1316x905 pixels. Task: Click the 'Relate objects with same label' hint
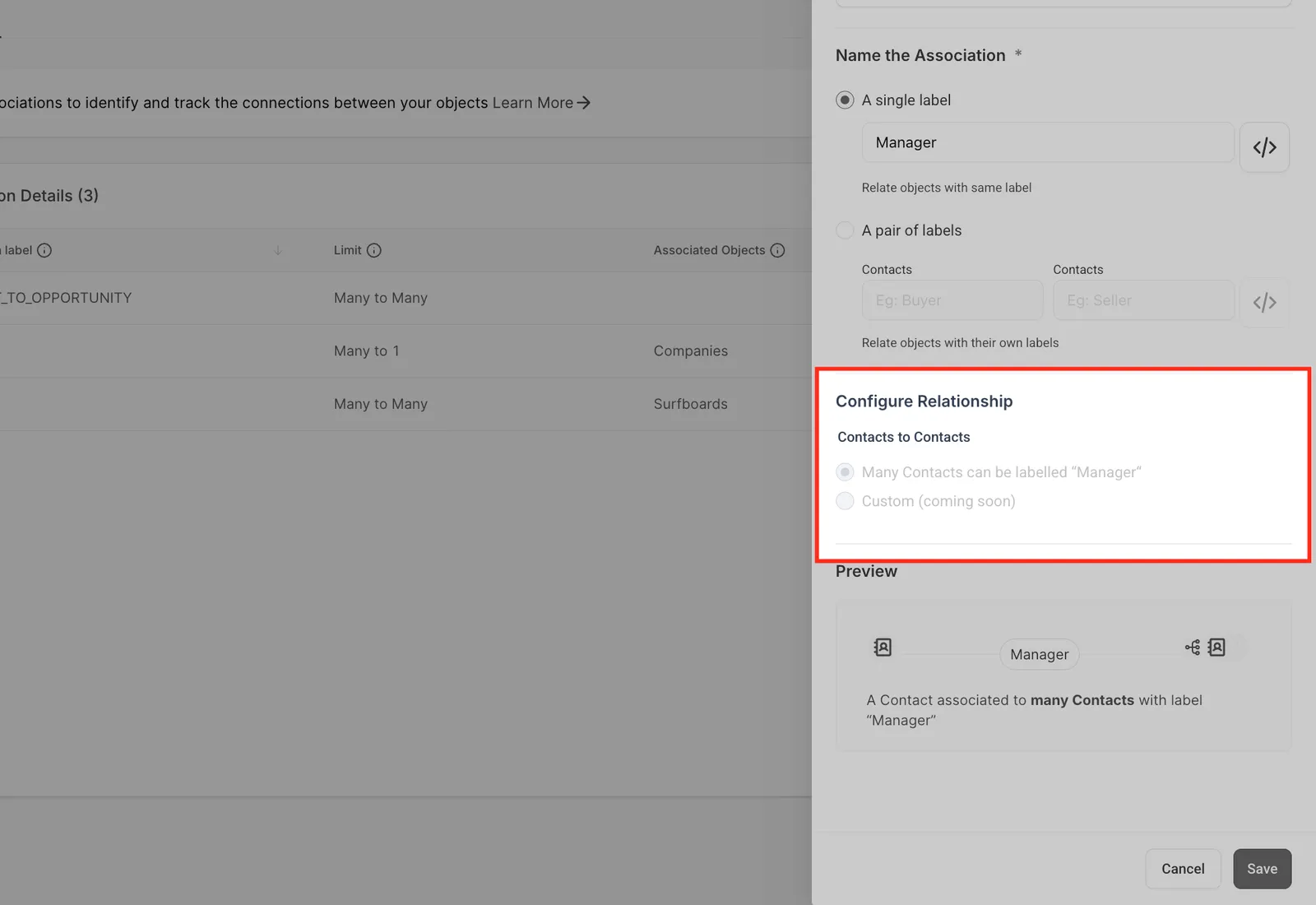point(947,188)
